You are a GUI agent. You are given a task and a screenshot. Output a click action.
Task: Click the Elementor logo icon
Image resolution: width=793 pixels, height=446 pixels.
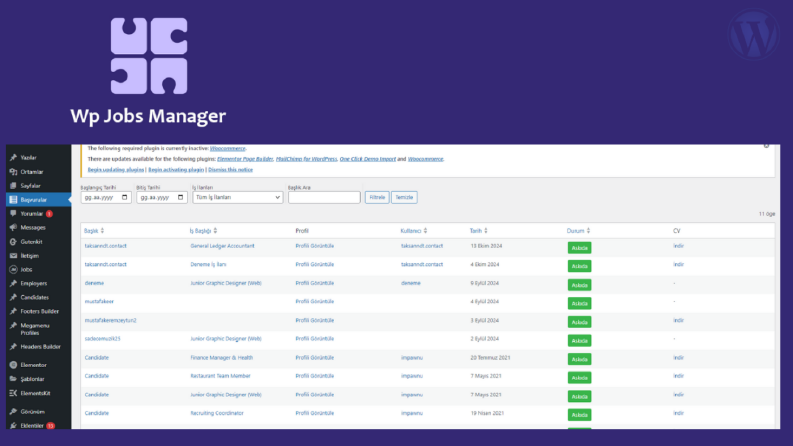coord(13,365)
